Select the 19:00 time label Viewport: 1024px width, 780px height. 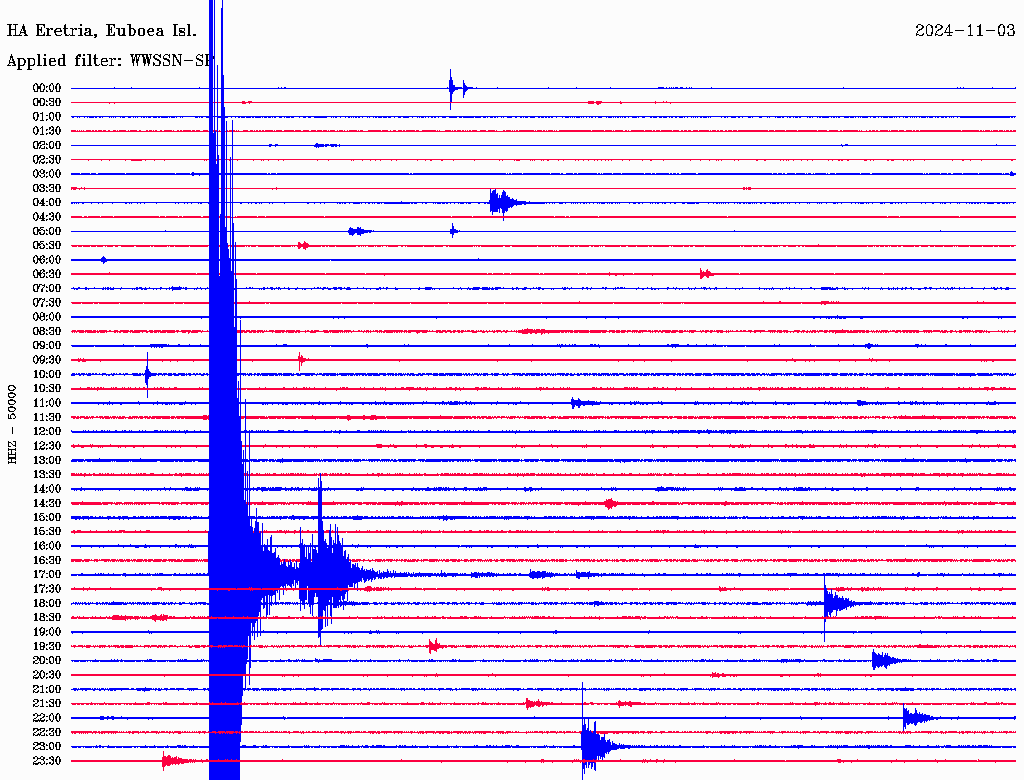47,632
